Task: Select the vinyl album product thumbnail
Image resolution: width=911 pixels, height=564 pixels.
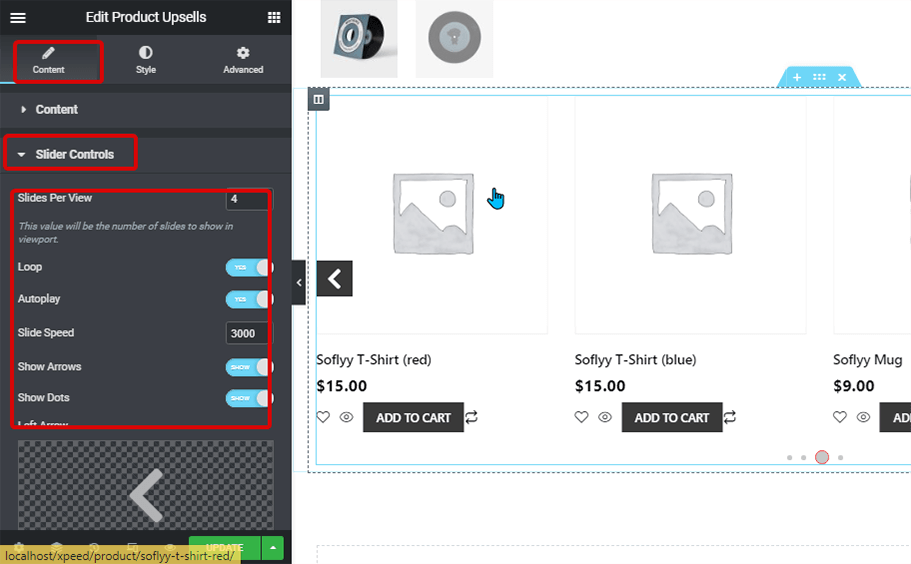Action: click(x=359, y=38)
